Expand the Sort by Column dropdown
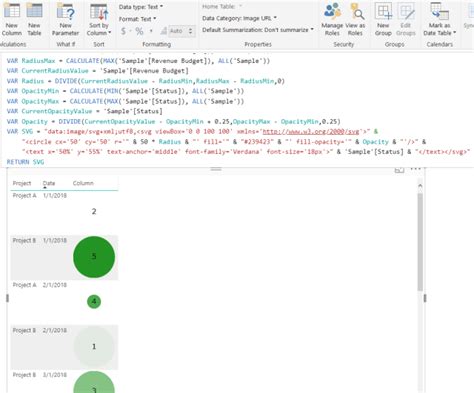This screenshot has width=474, height=393. (x=99, y=19)
